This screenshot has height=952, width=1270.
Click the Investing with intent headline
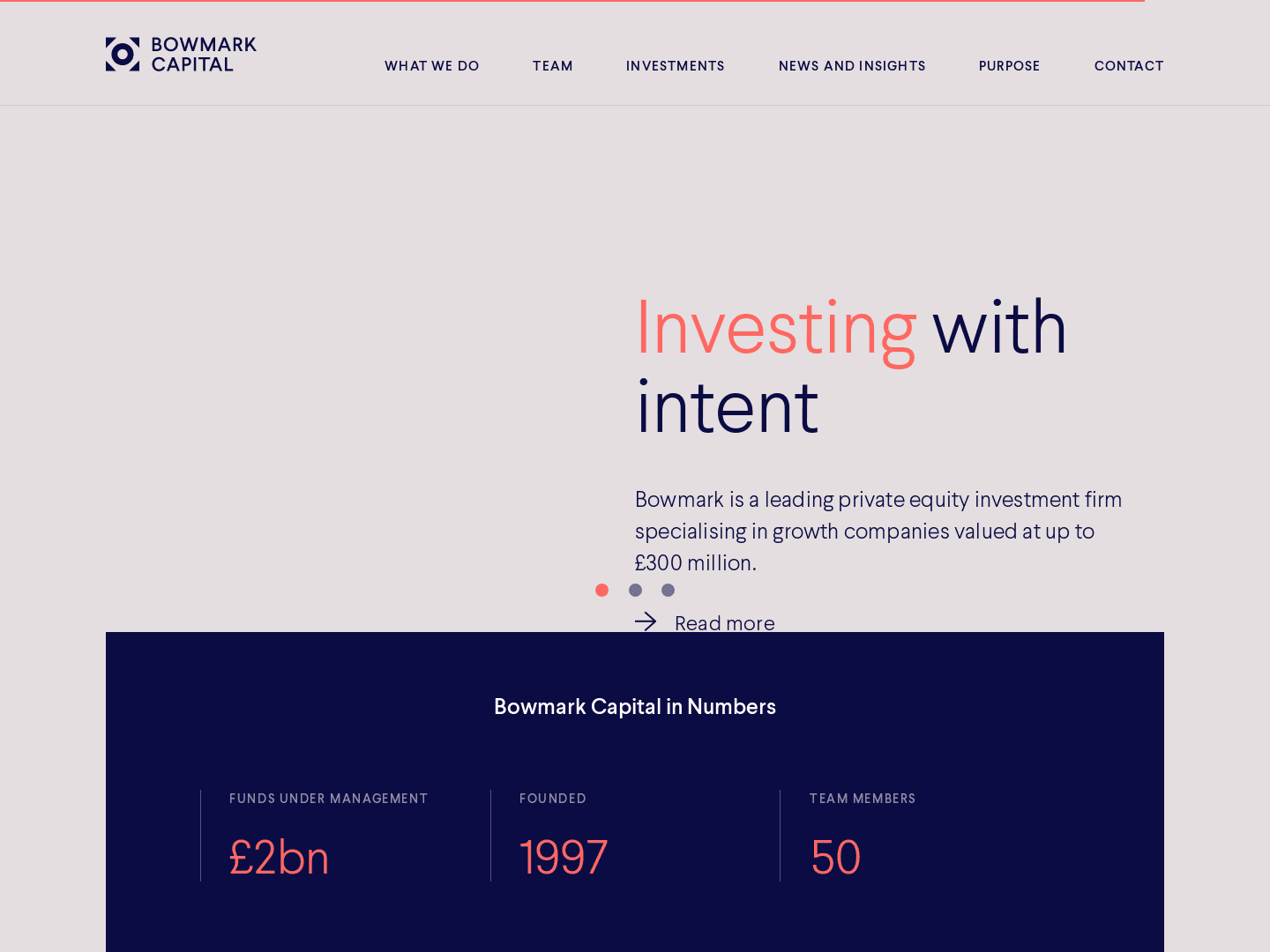click(851, 366)
